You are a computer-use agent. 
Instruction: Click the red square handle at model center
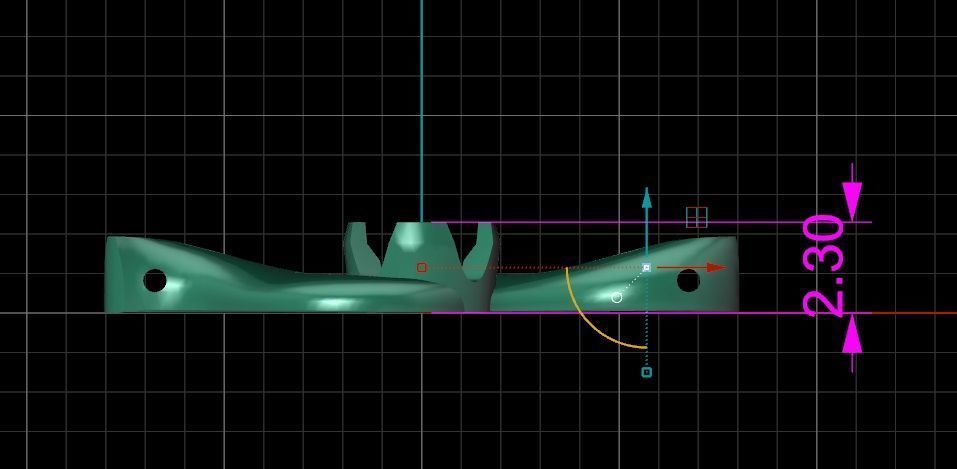[421, 267]
